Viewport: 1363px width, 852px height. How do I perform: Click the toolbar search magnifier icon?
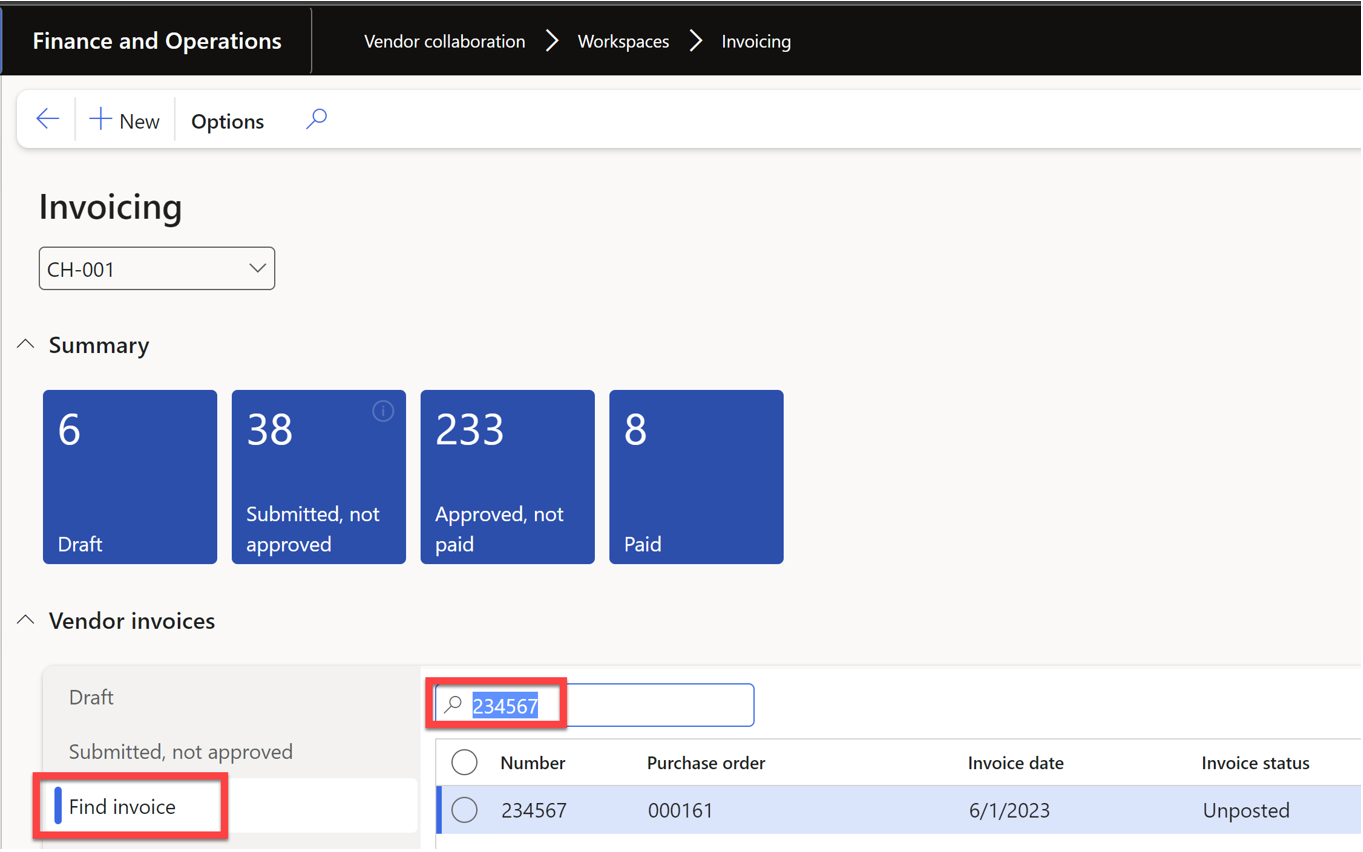(316, 120)
